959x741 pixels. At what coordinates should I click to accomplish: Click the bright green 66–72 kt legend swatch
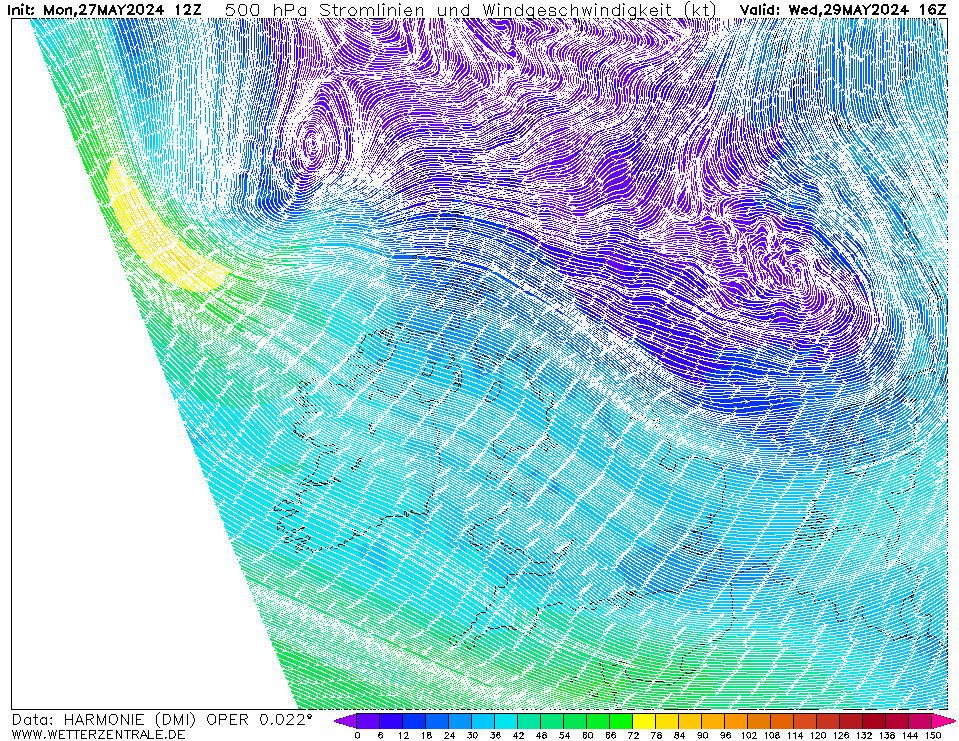[x=622, y=721]
